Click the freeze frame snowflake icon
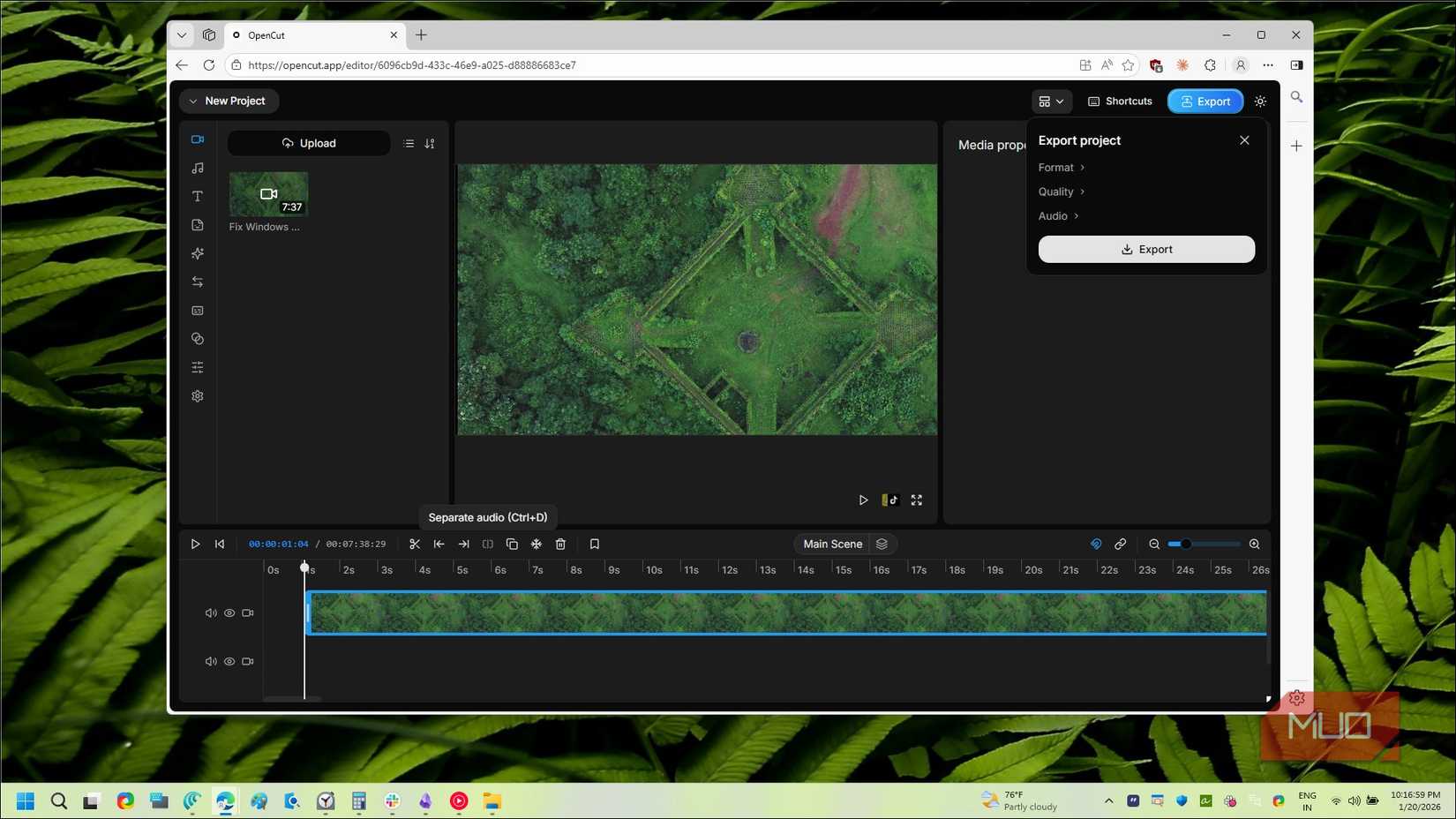This screenshot has height=819, width=1456. 537,545
